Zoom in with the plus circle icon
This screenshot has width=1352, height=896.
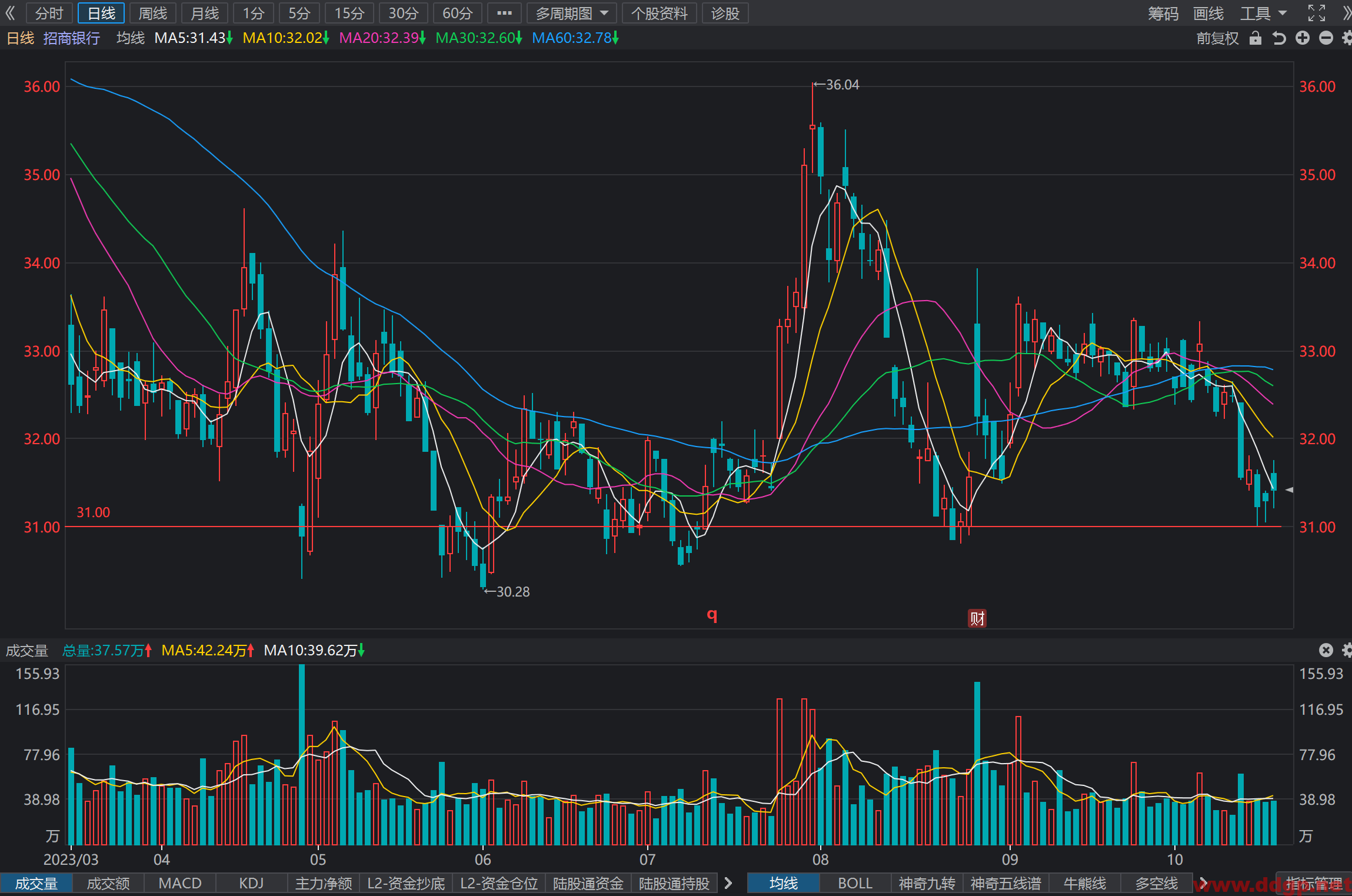(x=1303, y=38)
